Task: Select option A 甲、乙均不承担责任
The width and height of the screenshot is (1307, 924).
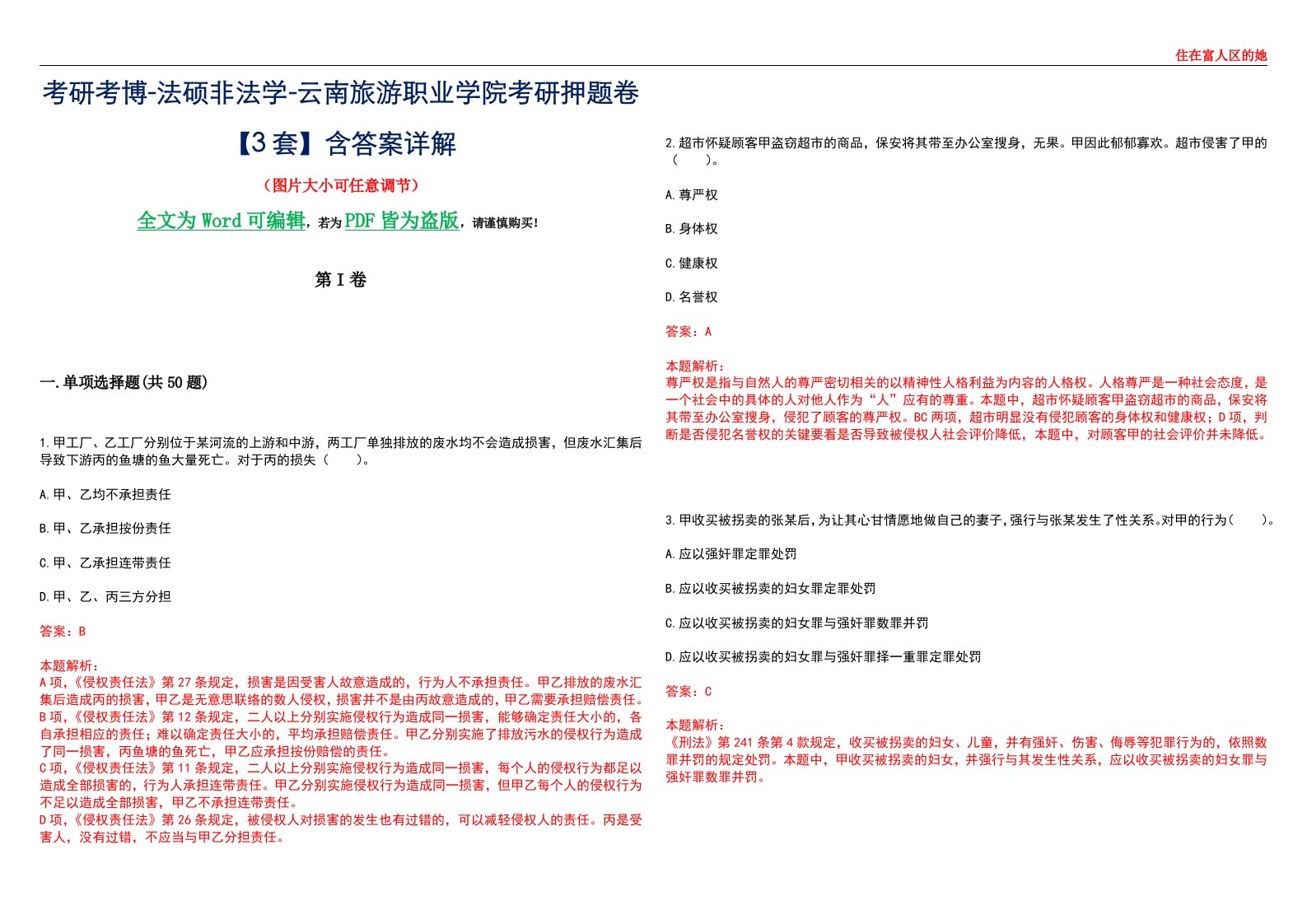Action: click(x=105, y=494)
